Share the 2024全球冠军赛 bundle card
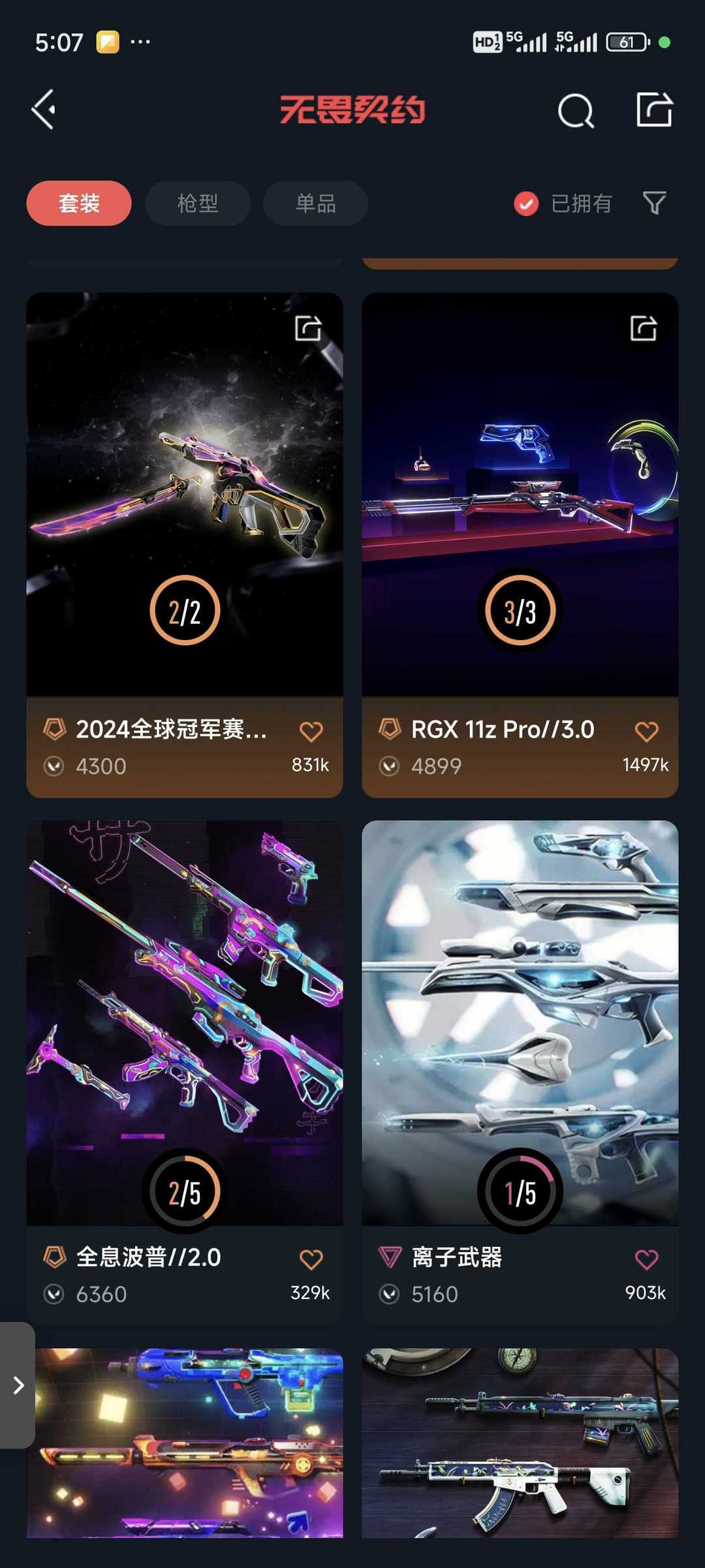 (308, 328)
